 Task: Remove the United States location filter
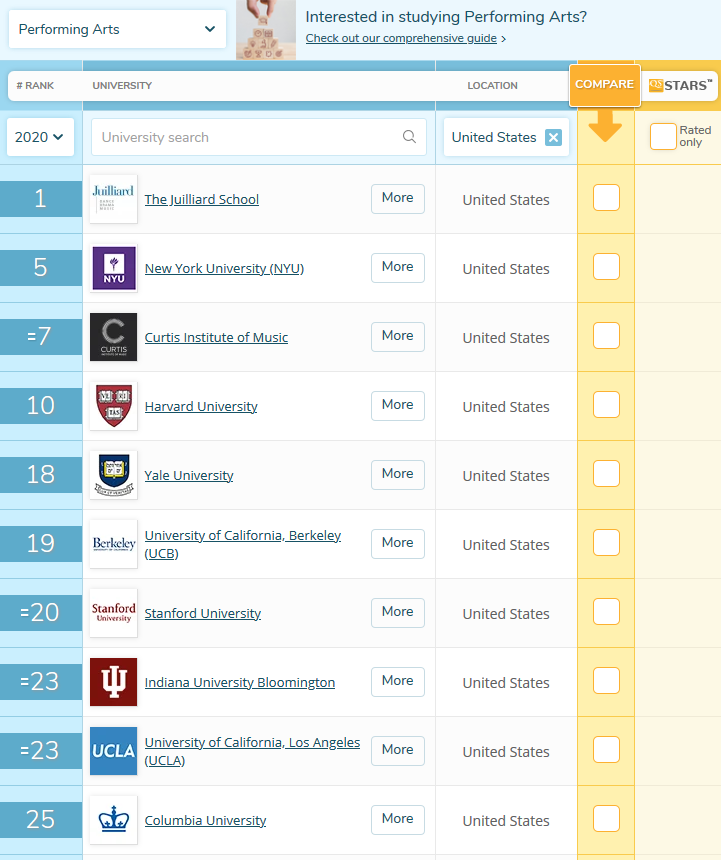coord(553,137)
